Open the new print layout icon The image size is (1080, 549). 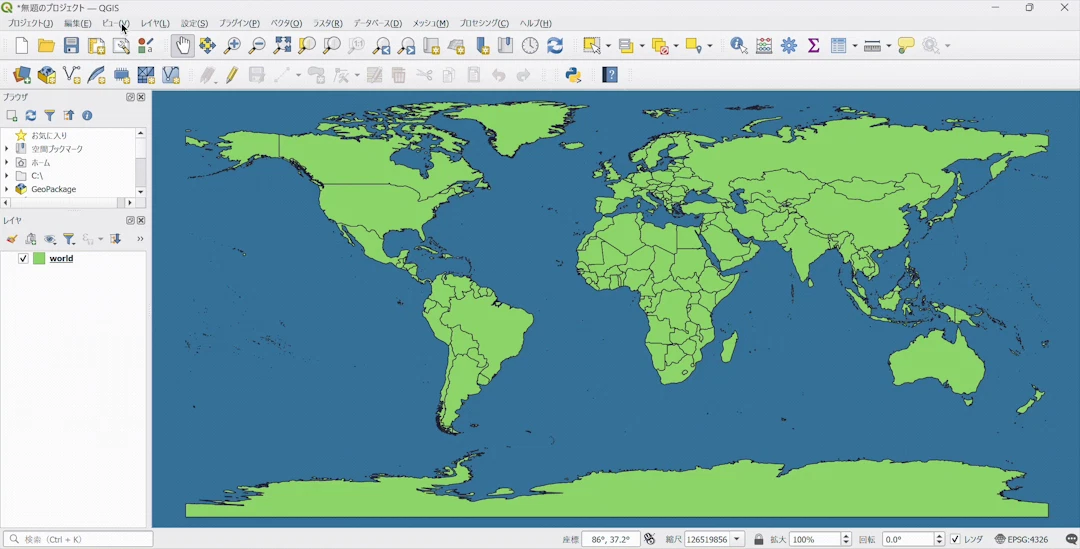click(96, 45)
